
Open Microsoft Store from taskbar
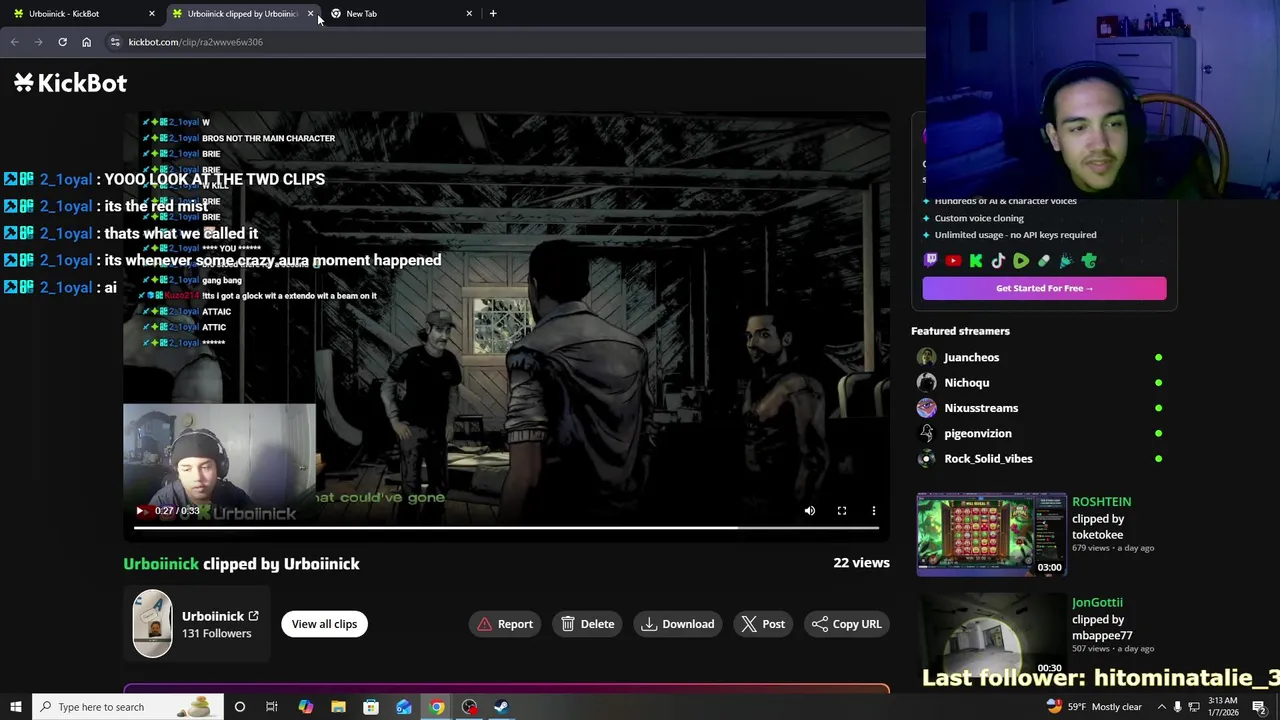coord(371,707)
